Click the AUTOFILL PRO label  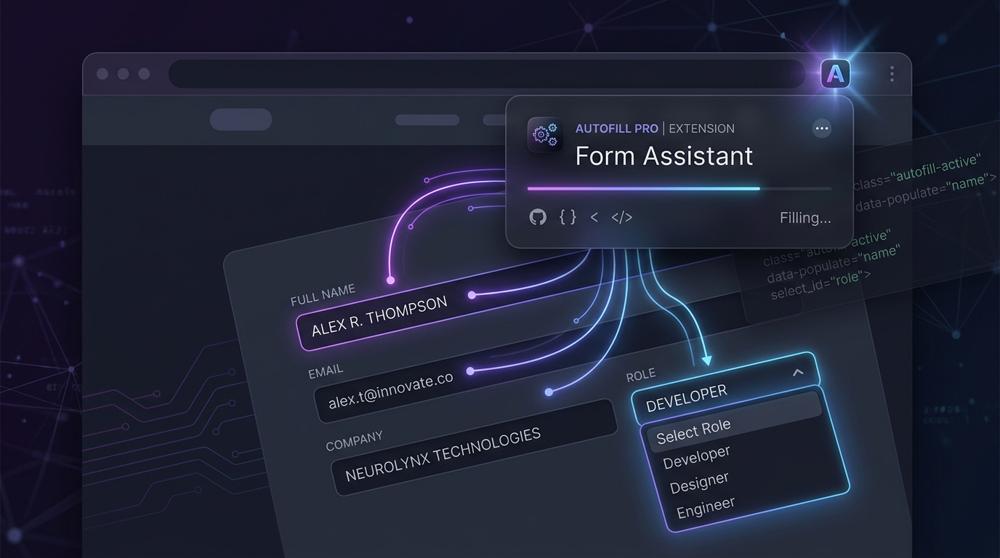pos(616,128)
